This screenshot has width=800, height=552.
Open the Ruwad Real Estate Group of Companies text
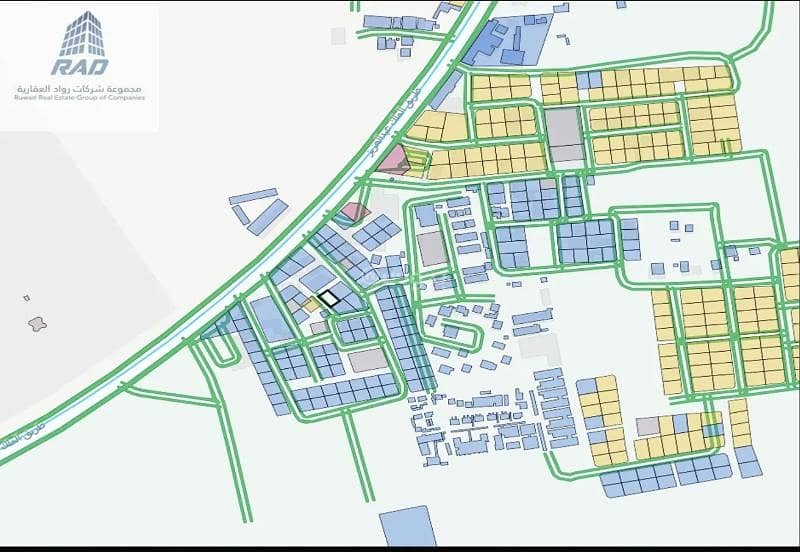click(79, 97)
